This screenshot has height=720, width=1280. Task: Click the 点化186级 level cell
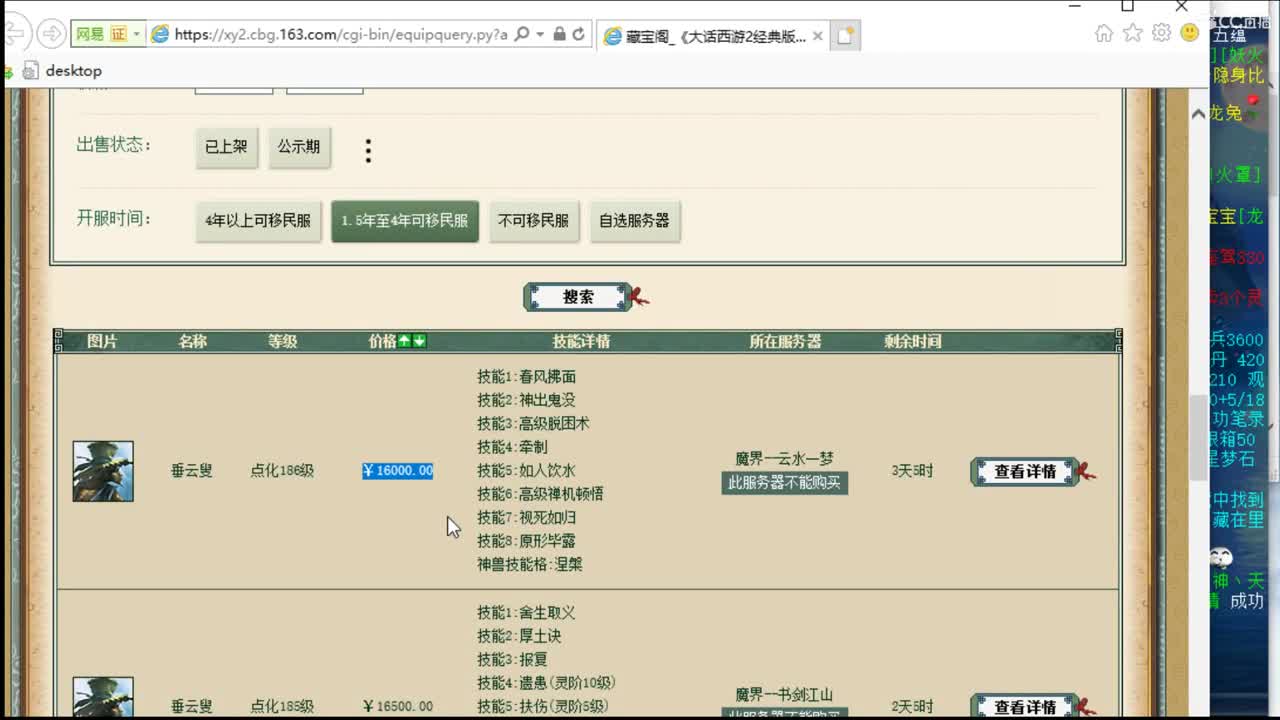(x=282, y=471)
